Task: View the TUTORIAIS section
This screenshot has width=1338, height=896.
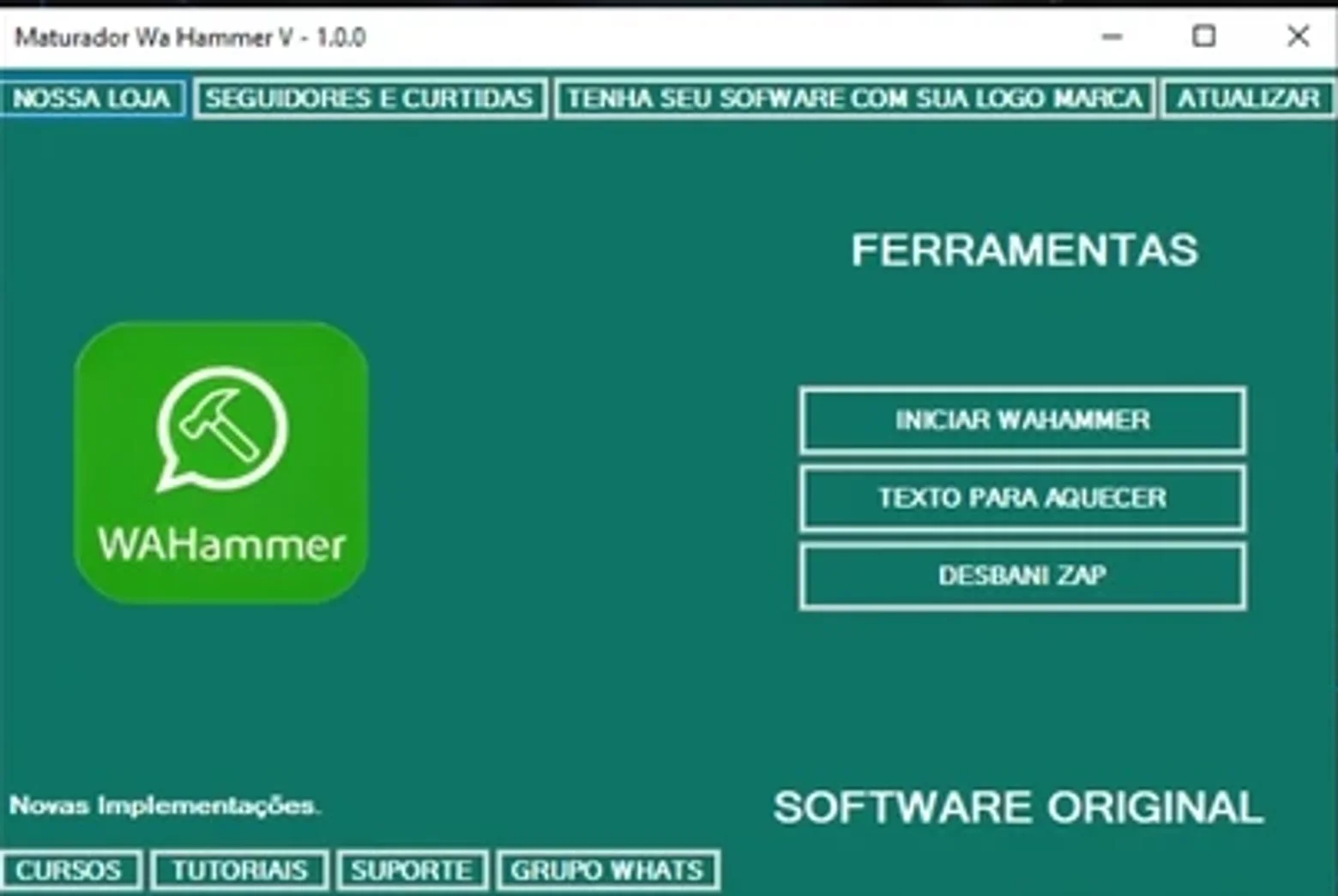Action: point(240,871)
